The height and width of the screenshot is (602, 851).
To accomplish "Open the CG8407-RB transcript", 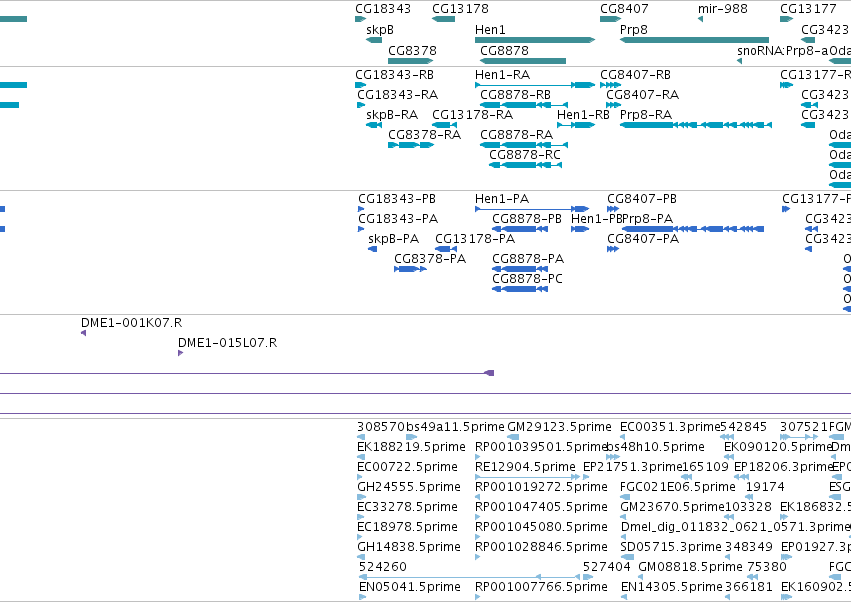I will pos(635,74).
